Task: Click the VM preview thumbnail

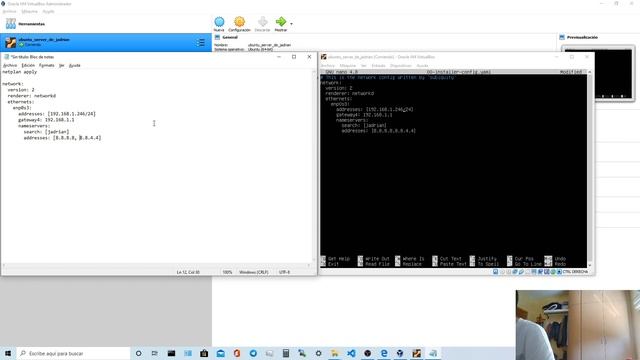Action: pos(597,74)
